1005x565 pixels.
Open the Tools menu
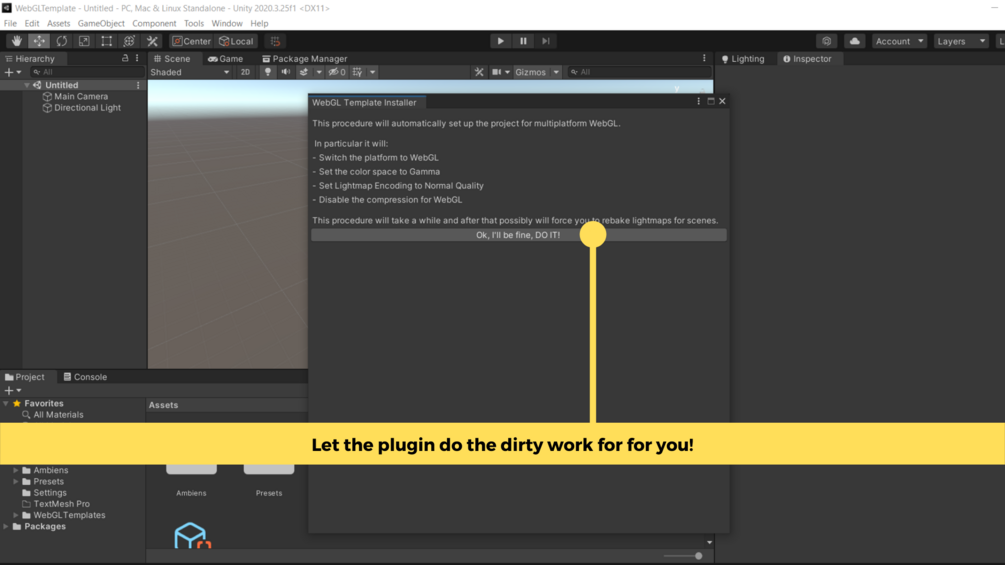194,23
